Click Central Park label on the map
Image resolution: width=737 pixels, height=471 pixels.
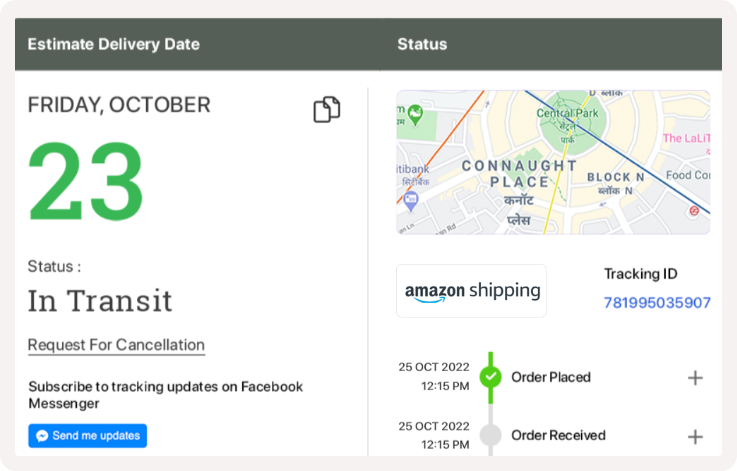click(x=567, y=113)
